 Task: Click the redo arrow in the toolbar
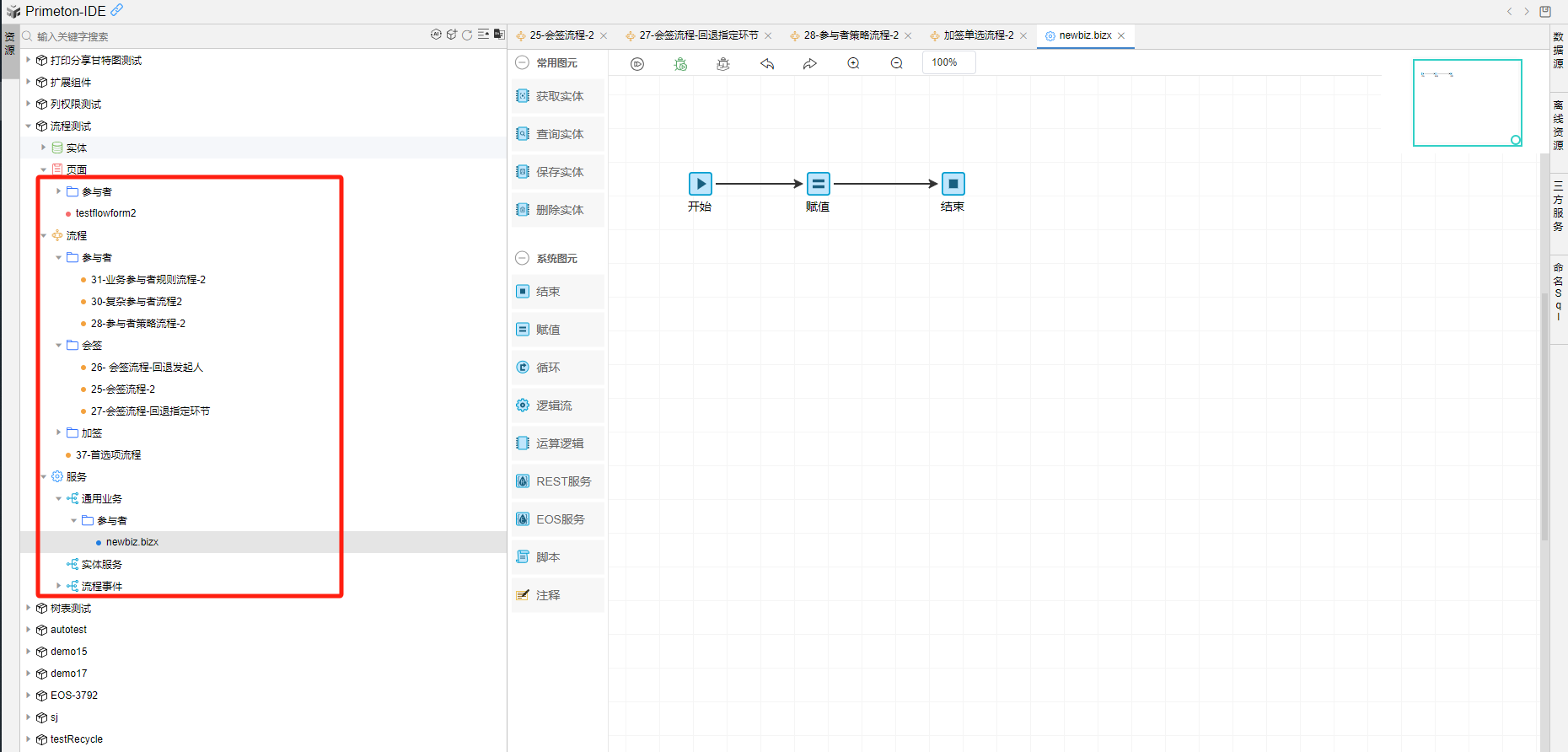(810, 64)
